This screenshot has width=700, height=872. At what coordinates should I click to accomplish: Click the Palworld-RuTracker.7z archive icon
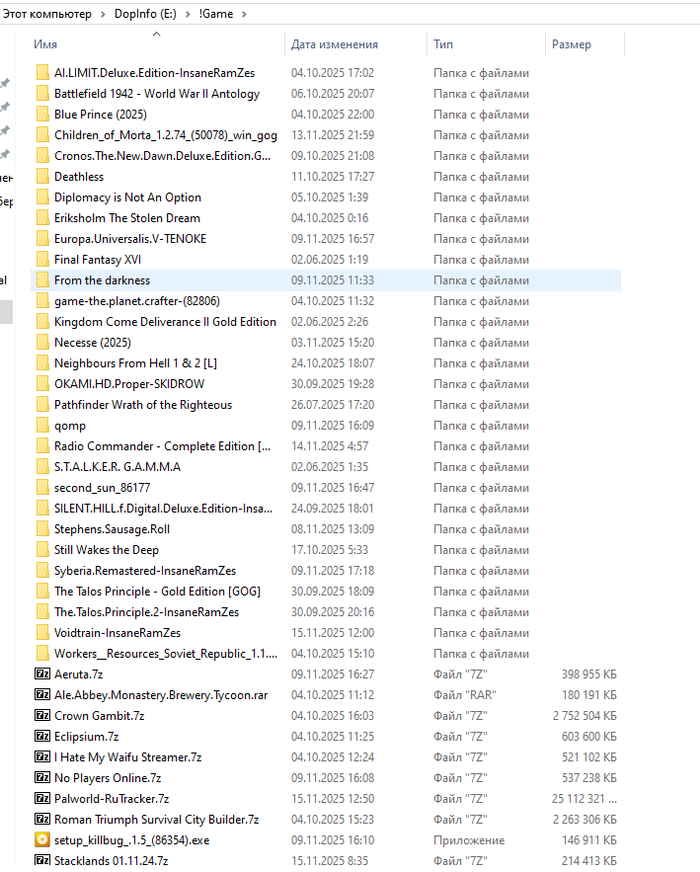(42, 798)
